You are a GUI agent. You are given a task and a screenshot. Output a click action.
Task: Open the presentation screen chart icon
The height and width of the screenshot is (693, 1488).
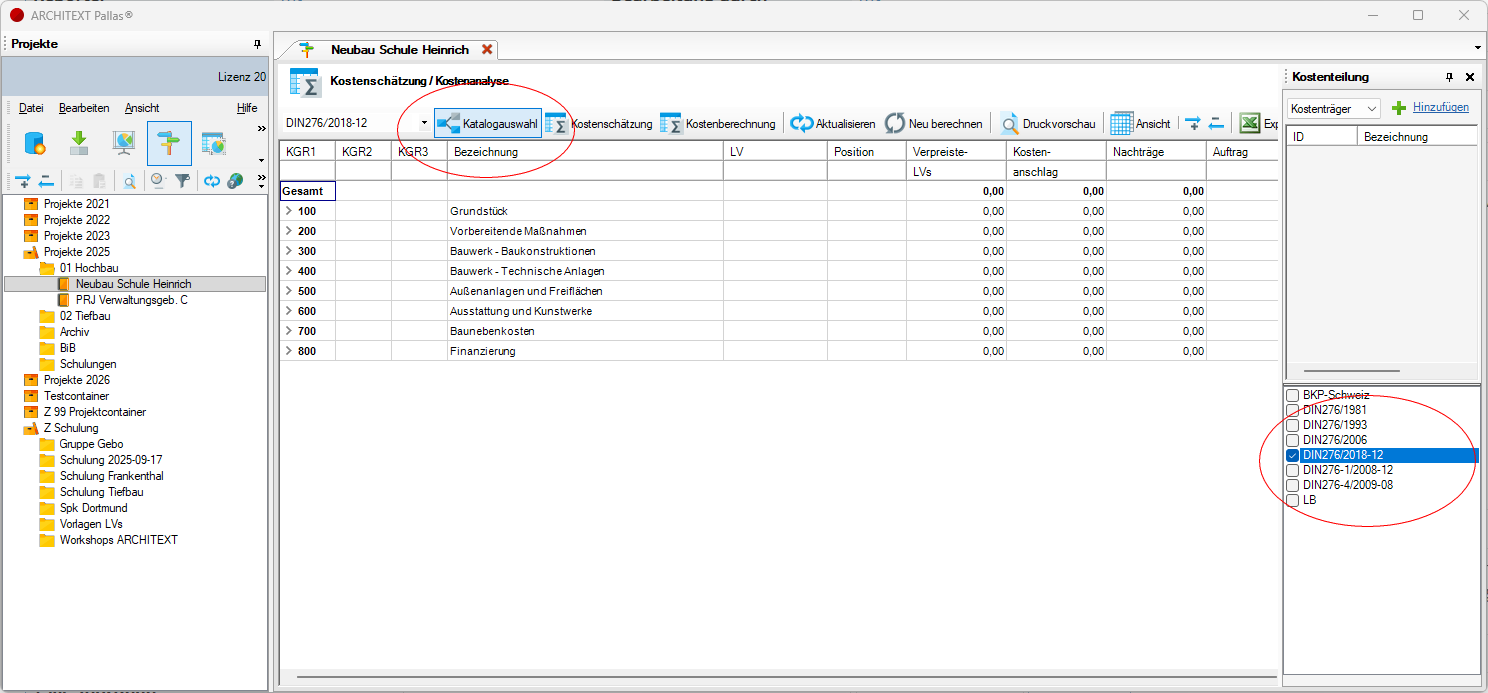(x=124, y=144)
